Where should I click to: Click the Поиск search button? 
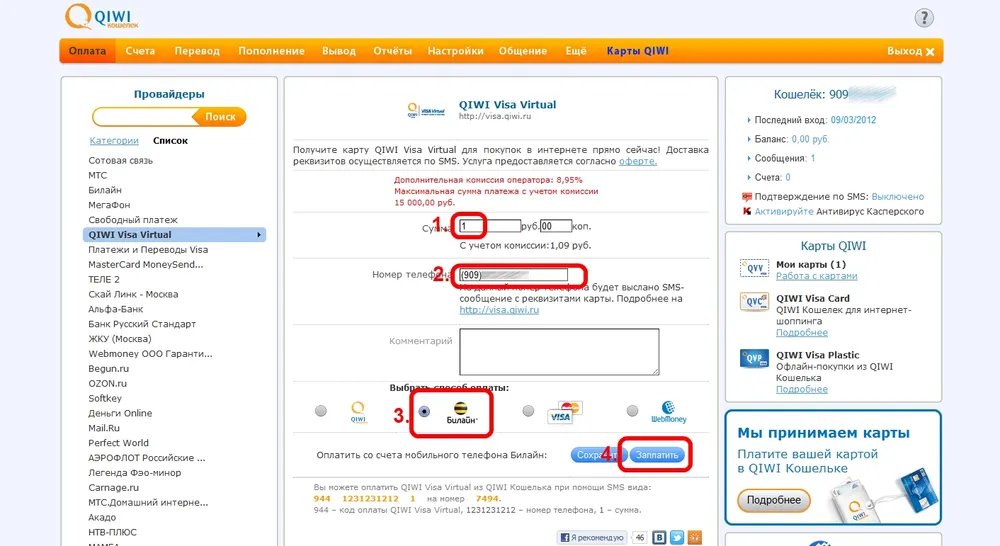click(220, 117)
